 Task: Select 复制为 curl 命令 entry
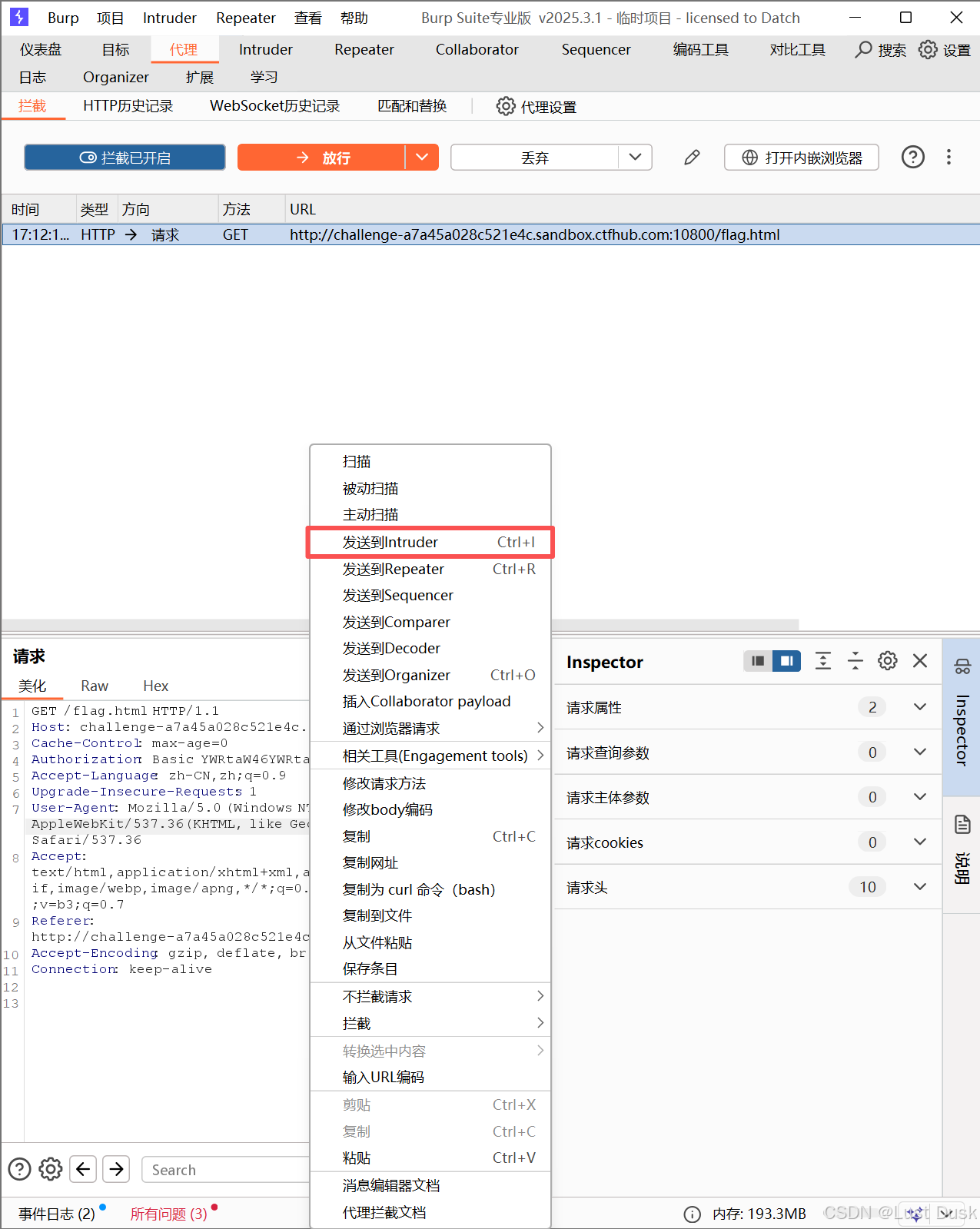[430, 889]
